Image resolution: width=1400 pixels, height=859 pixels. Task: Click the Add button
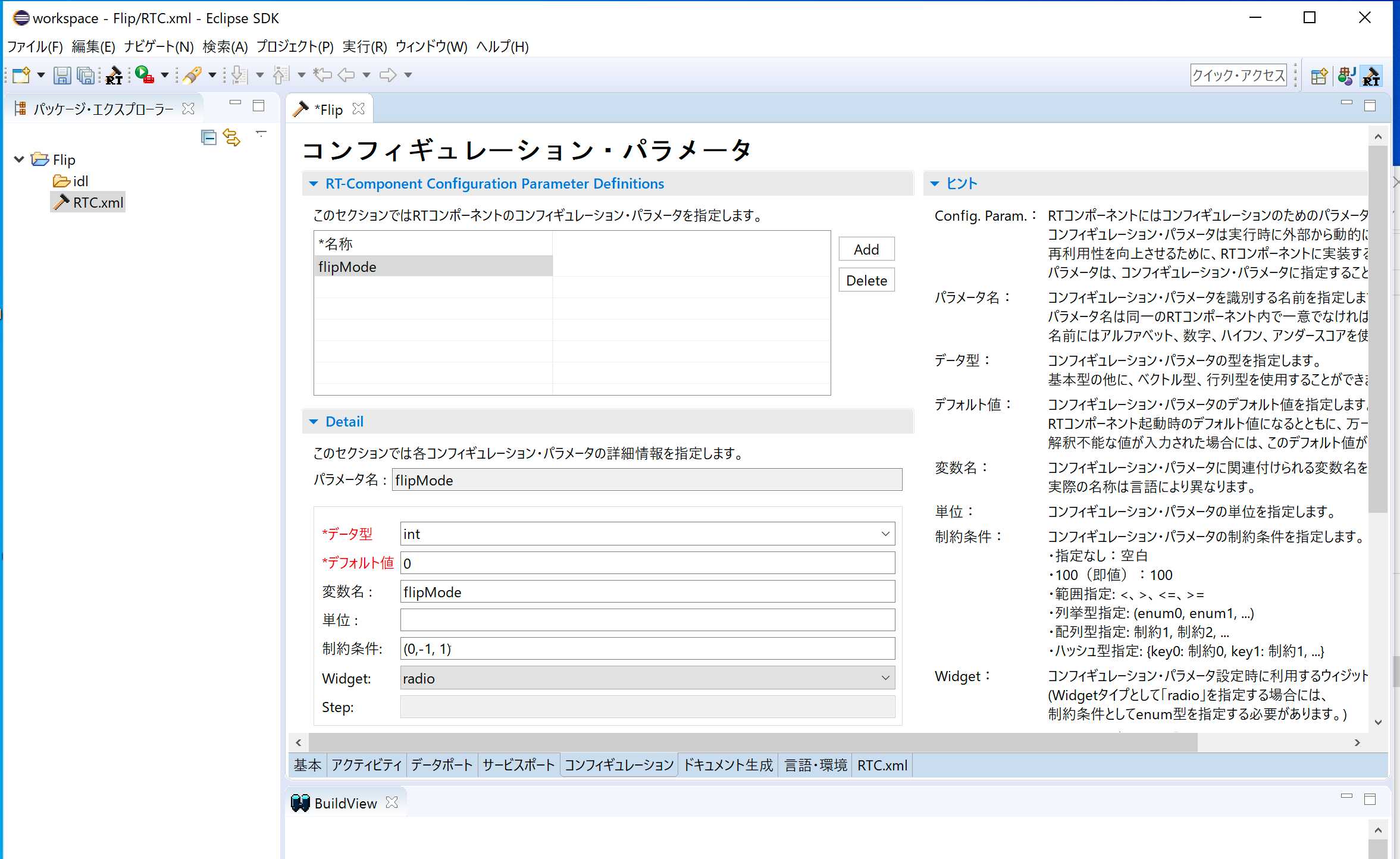click(x=866, y=249)
